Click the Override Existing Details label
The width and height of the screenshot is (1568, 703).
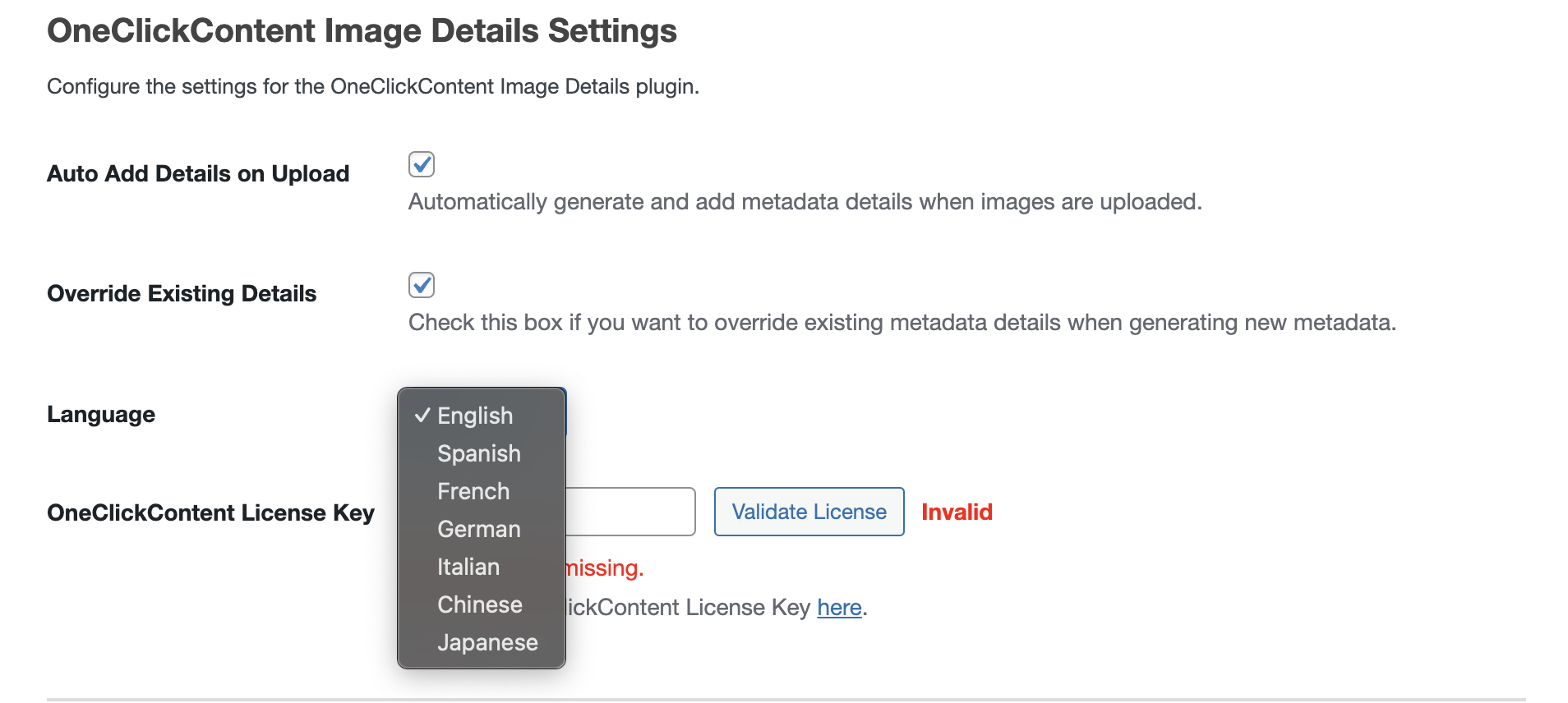182,293
